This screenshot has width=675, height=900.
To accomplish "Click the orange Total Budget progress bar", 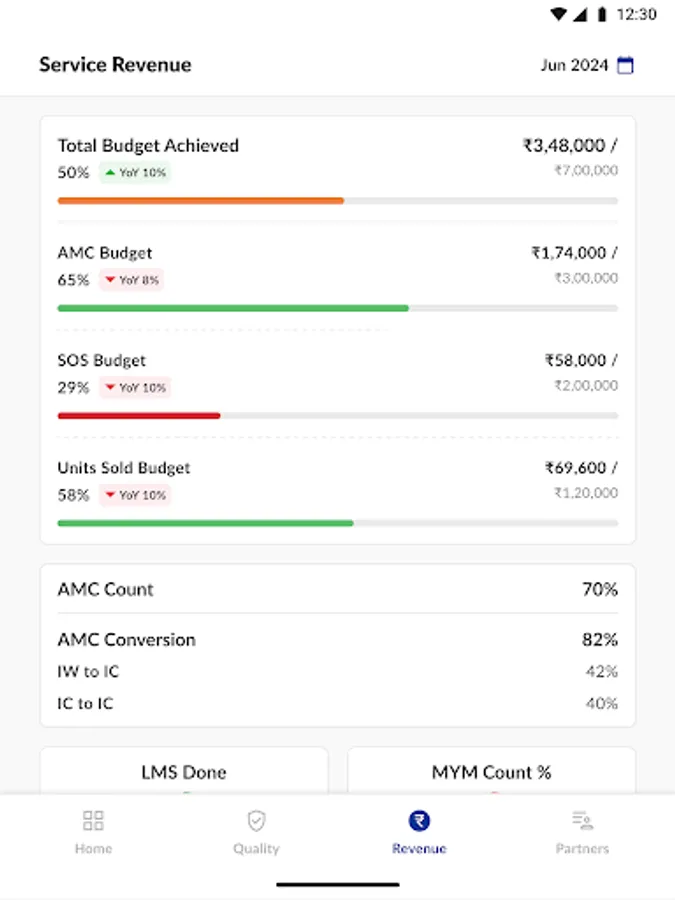I will 200,201.
